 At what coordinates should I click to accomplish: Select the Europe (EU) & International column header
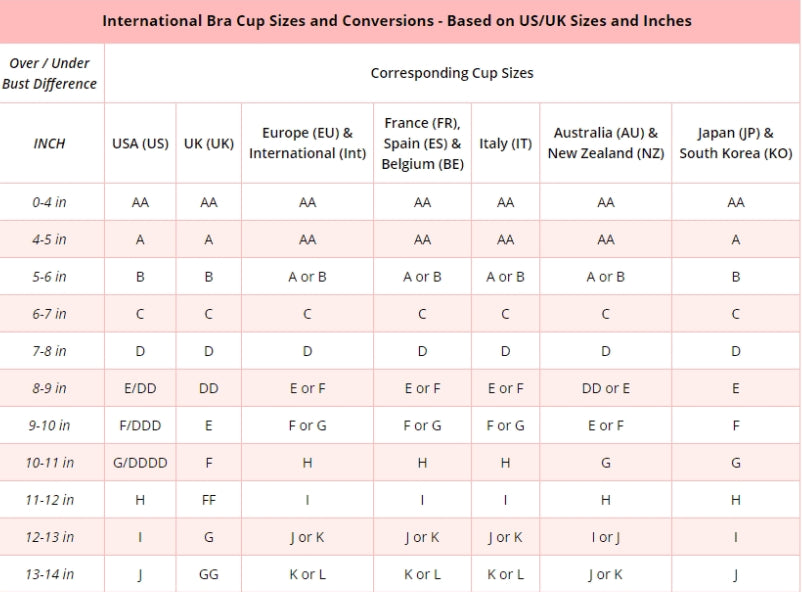[x=307, y=143]
